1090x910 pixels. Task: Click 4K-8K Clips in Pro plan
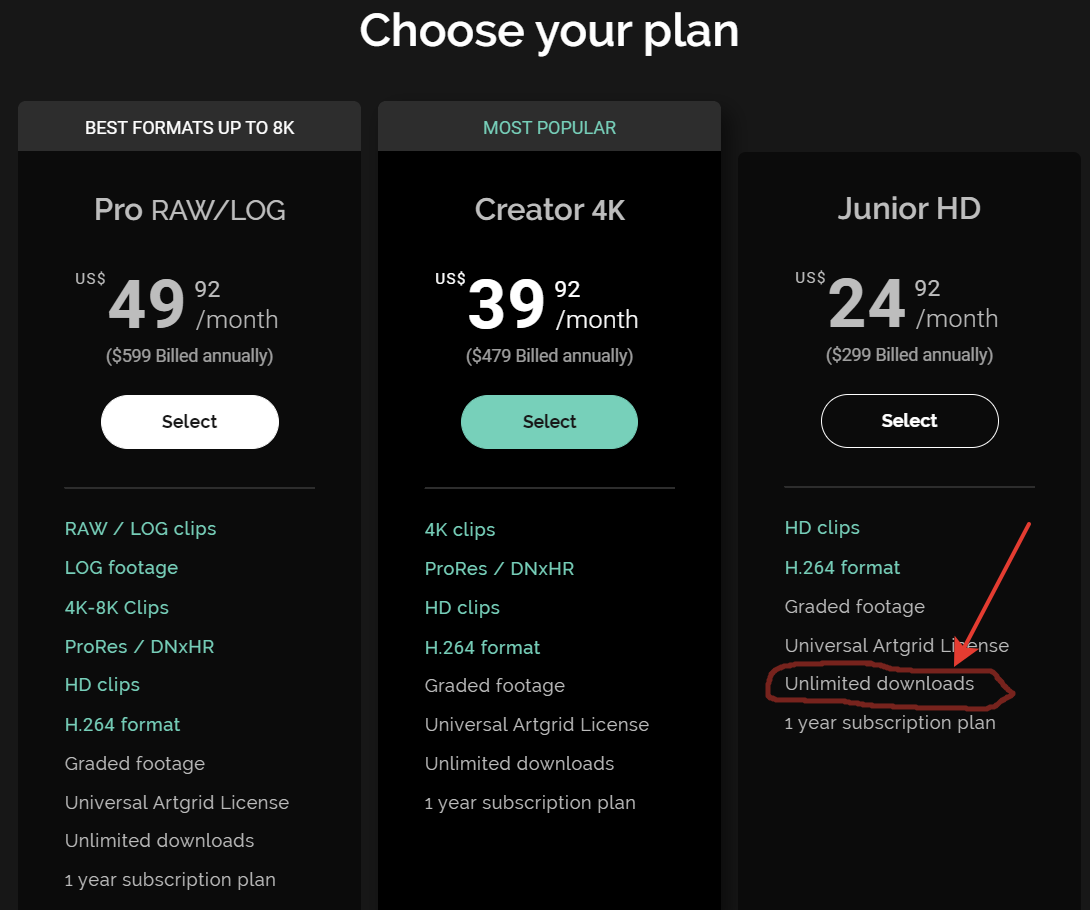coord(116,607)
